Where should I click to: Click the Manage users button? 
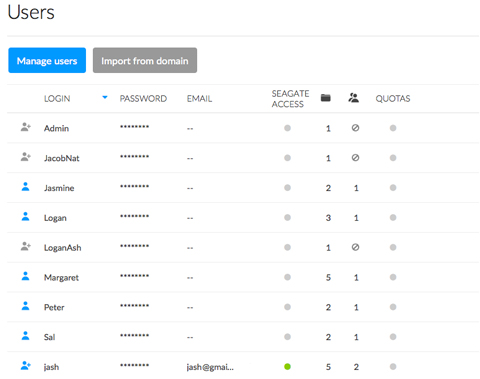pyautogui.click(x=47, y=60)
